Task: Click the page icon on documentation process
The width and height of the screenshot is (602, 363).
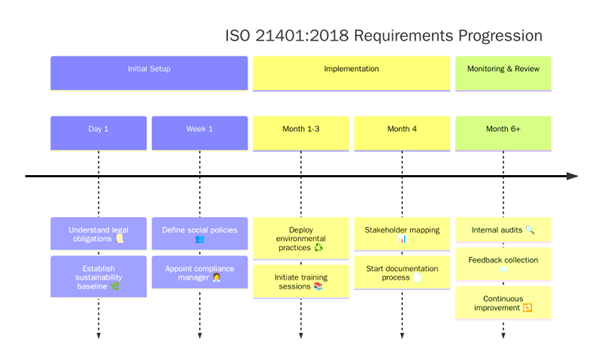Action: pos(417,277)
